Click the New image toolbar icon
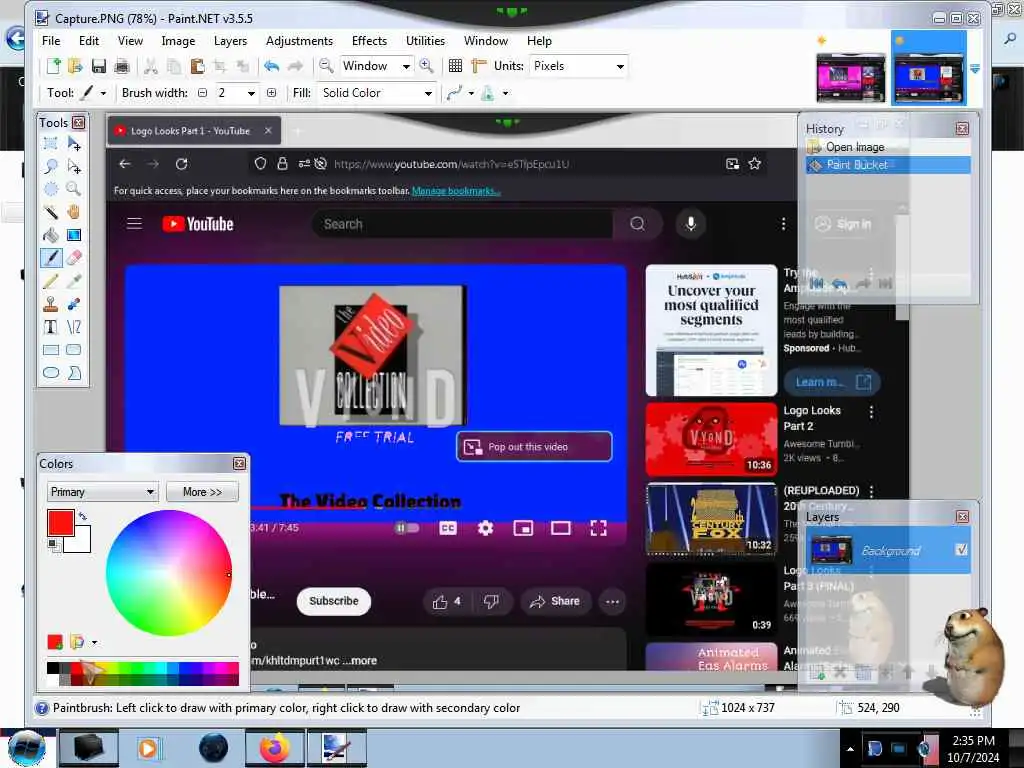Screen dimensions: 1024x768 54,66
